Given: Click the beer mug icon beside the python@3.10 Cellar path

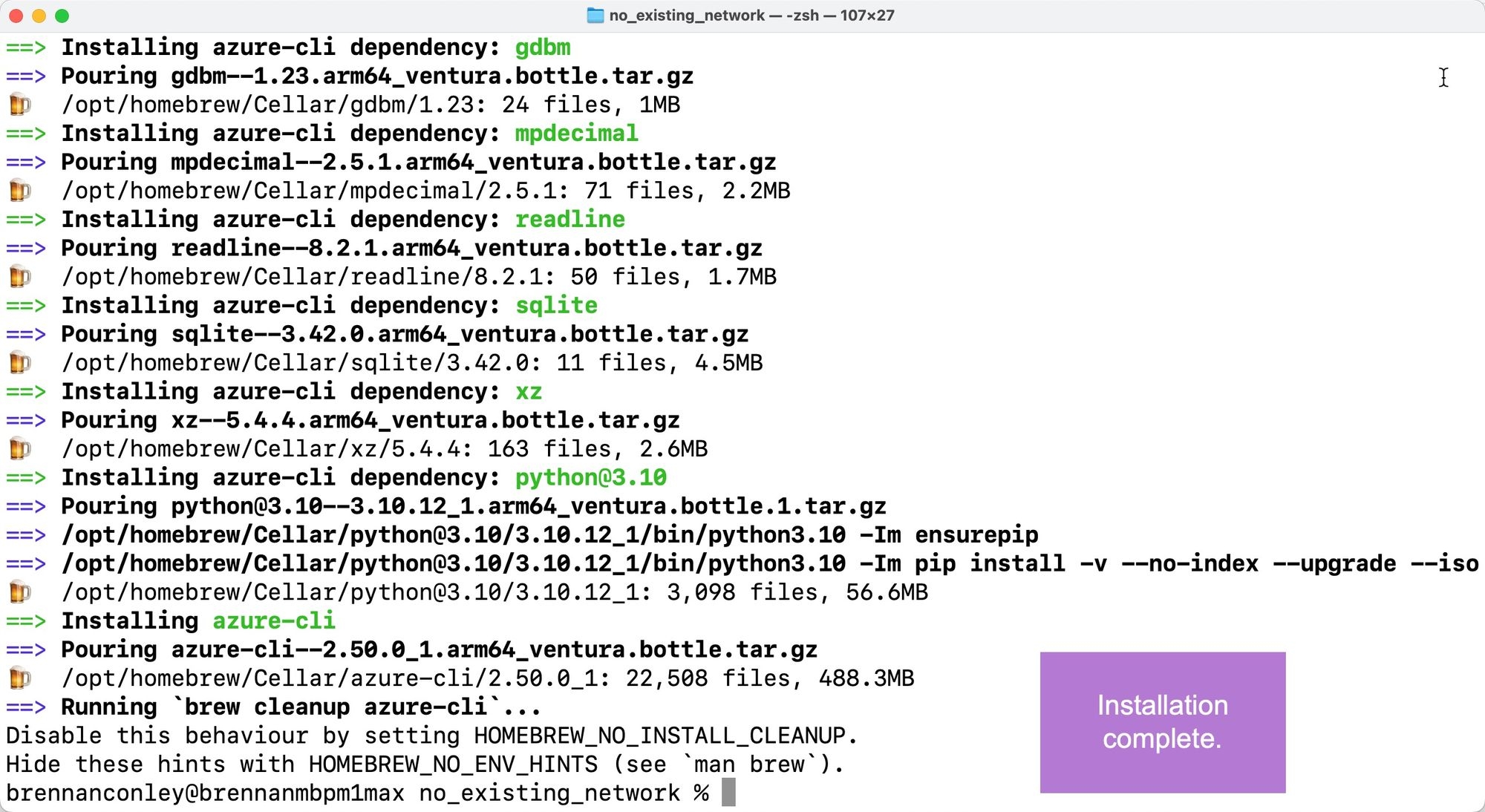Looking at the screenshot, I should (x=20, y=592).
